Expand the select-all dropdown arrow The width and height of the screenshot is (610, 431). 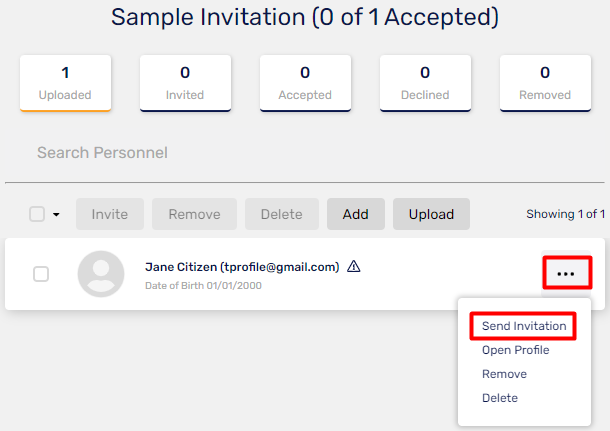coord(56,214)
